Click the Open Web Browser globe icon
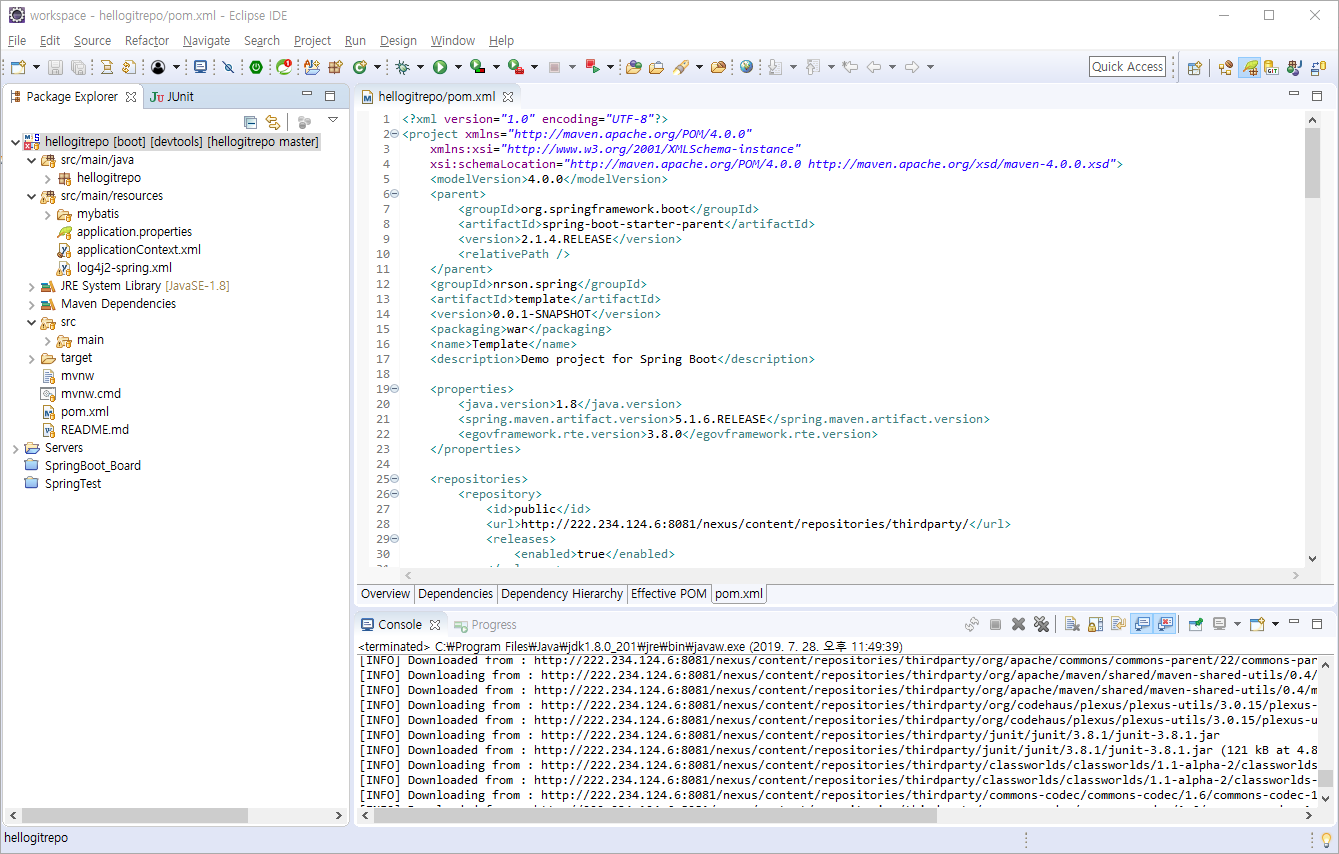 747,67
